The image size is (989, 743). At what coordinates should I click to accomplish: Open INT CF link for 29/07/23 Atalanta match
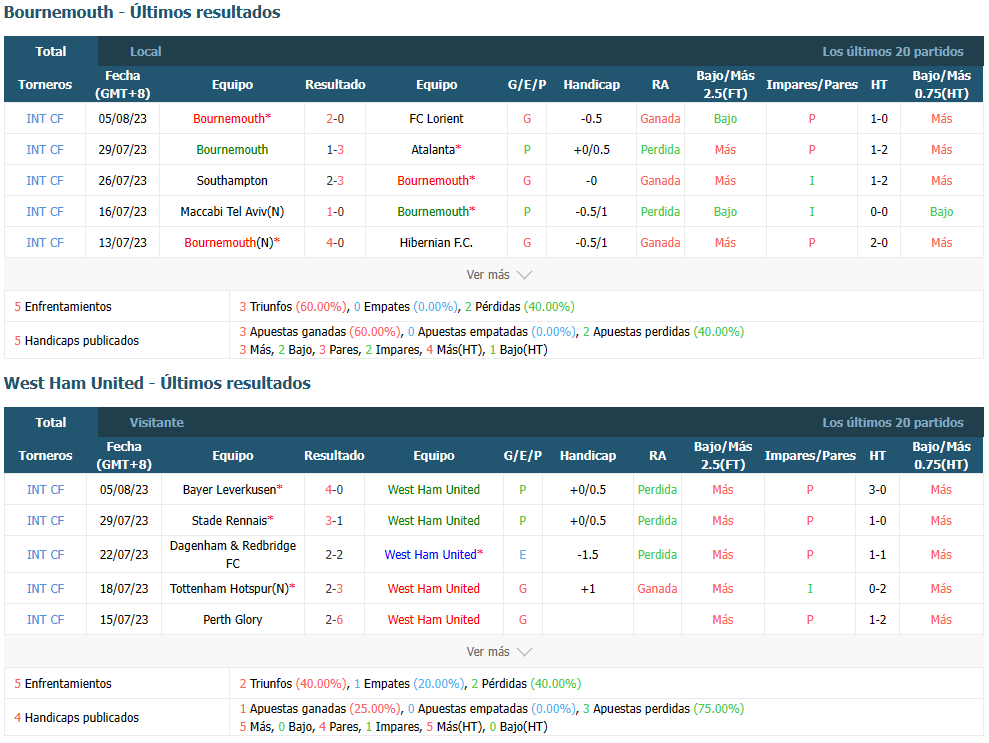[x=45, y=149]
